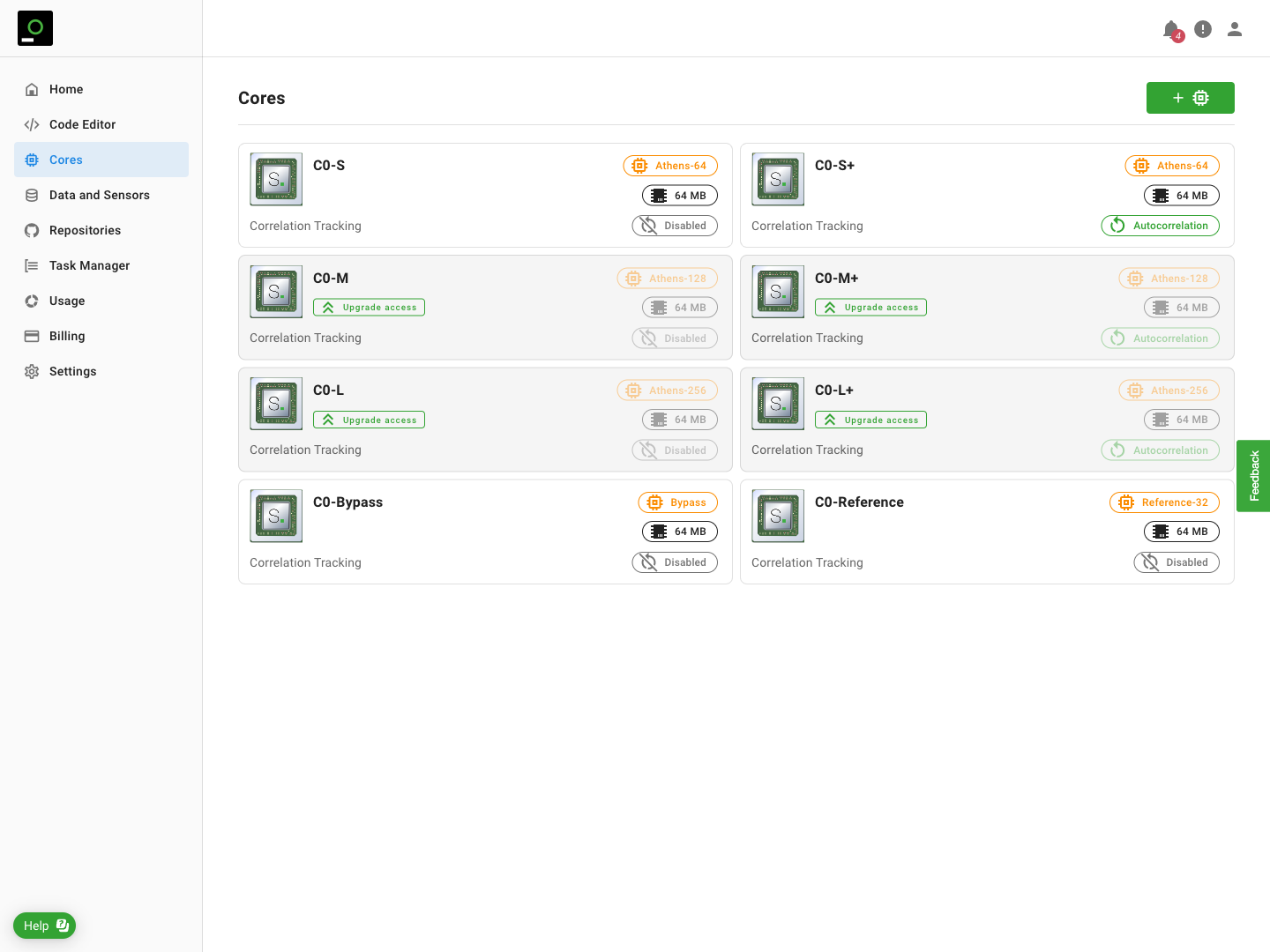Select the C0-Reference core chip thumbnail

(778, 516)
